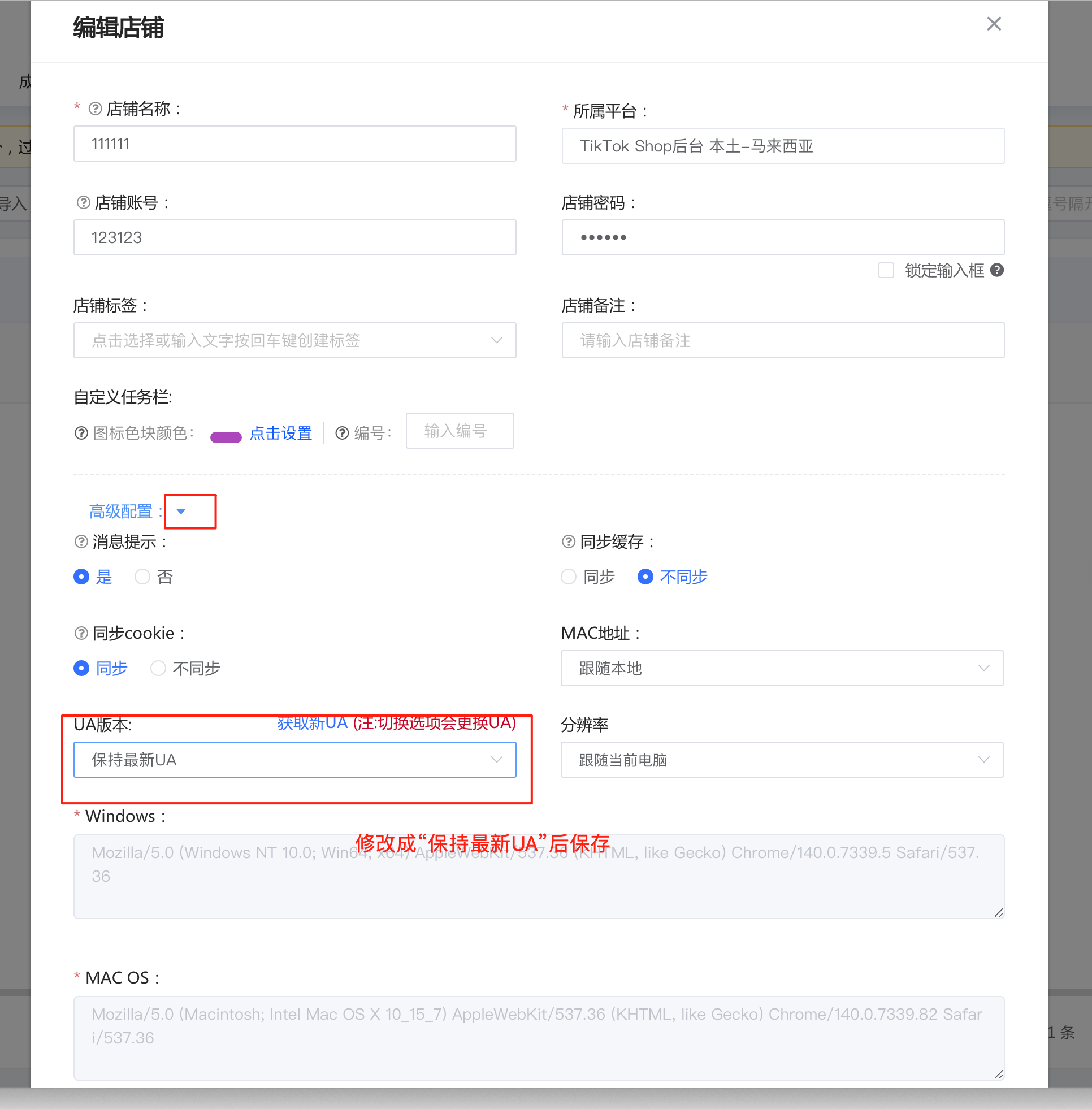This screenshot has width=1092, height=1109.
Task: Click help icon beside 店铺名称 label
Action: coord(95,109)
